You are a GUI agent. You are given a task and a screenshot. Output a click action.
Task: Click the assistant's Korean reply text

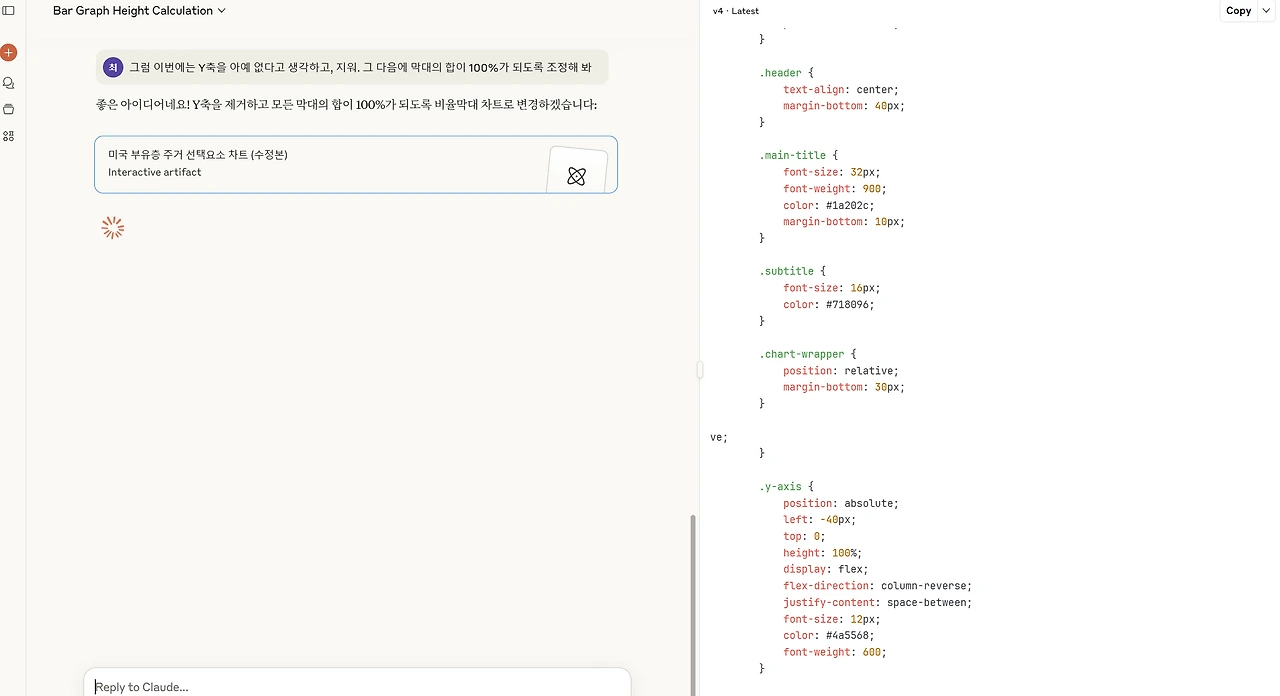point(346,104)
